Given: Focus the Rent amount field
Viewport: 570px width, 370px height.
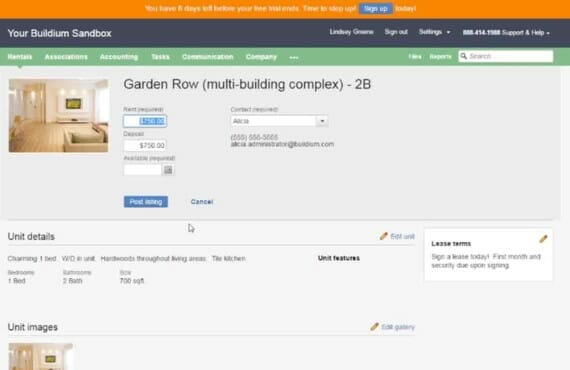Looking at the screenshot, I should (145, 121).
